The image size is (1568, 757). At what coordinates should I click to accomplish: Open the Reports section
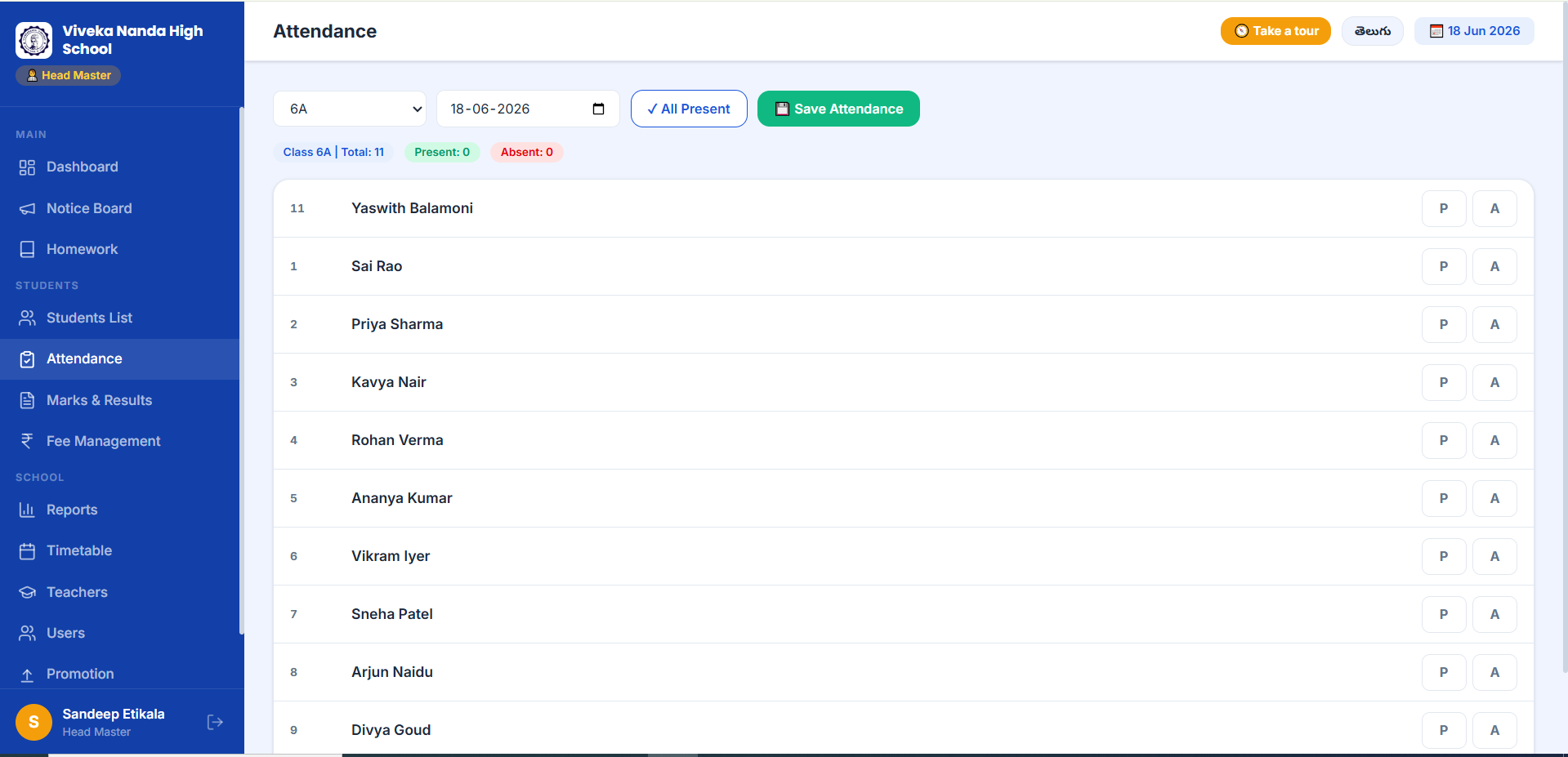(119, 510)
